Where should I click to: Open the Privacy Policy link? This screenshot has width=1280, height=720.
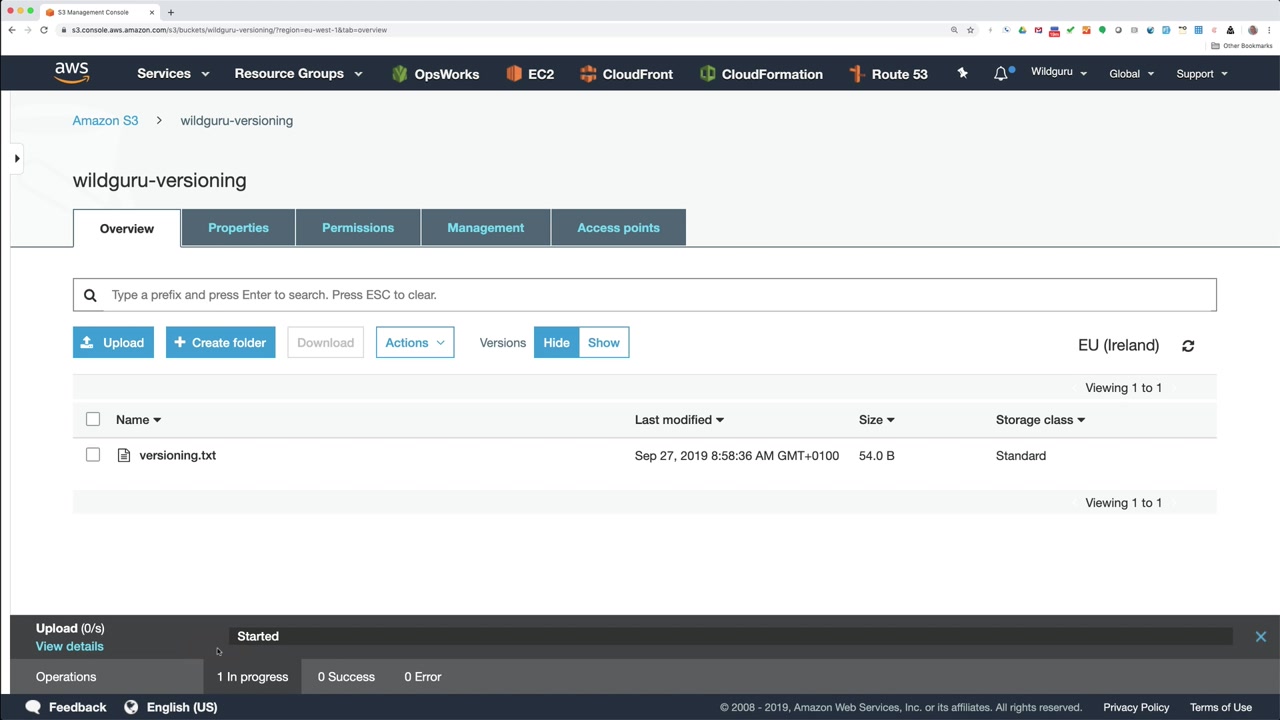click(x=1136, y=707)
